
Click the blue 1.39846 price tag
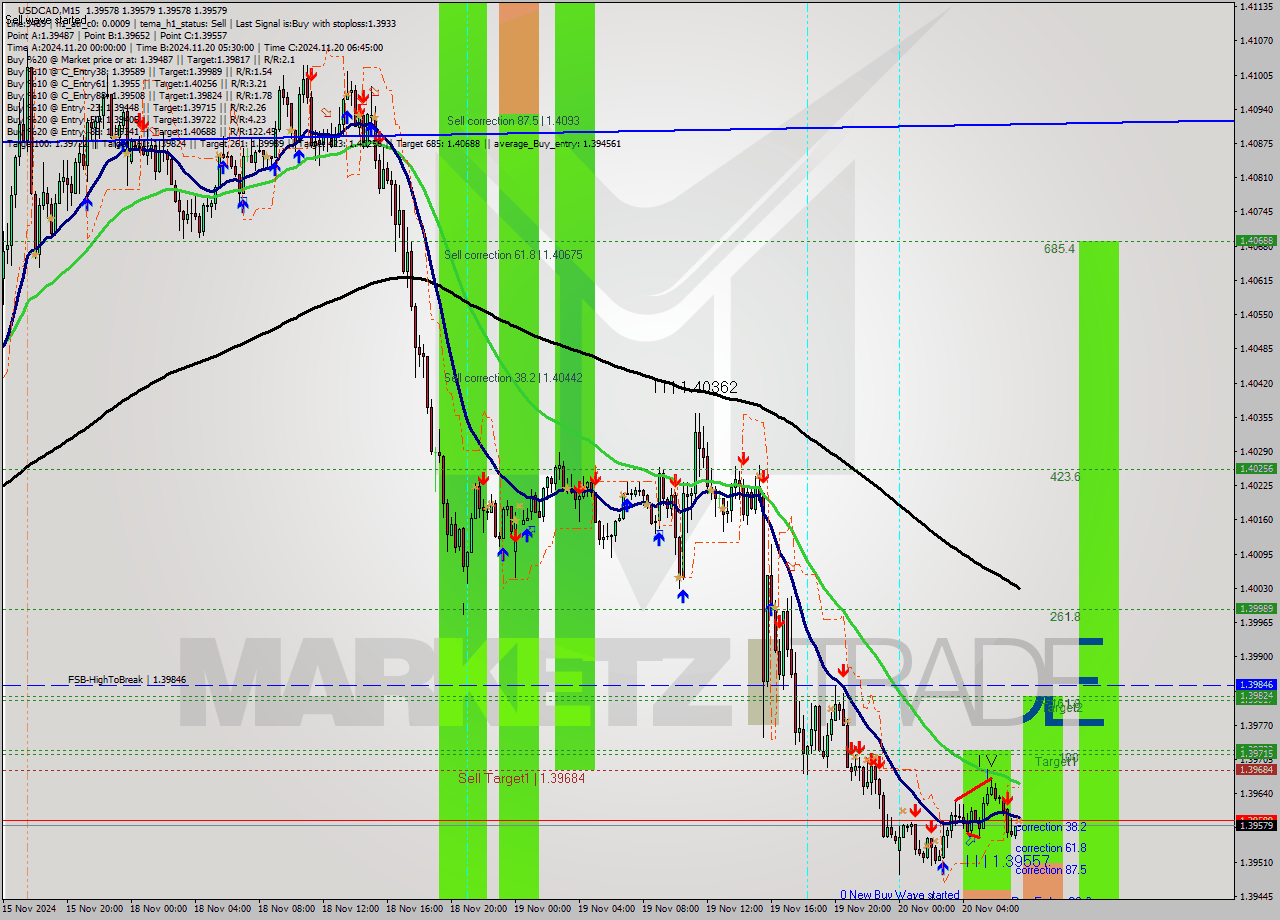pos(1256,685)
